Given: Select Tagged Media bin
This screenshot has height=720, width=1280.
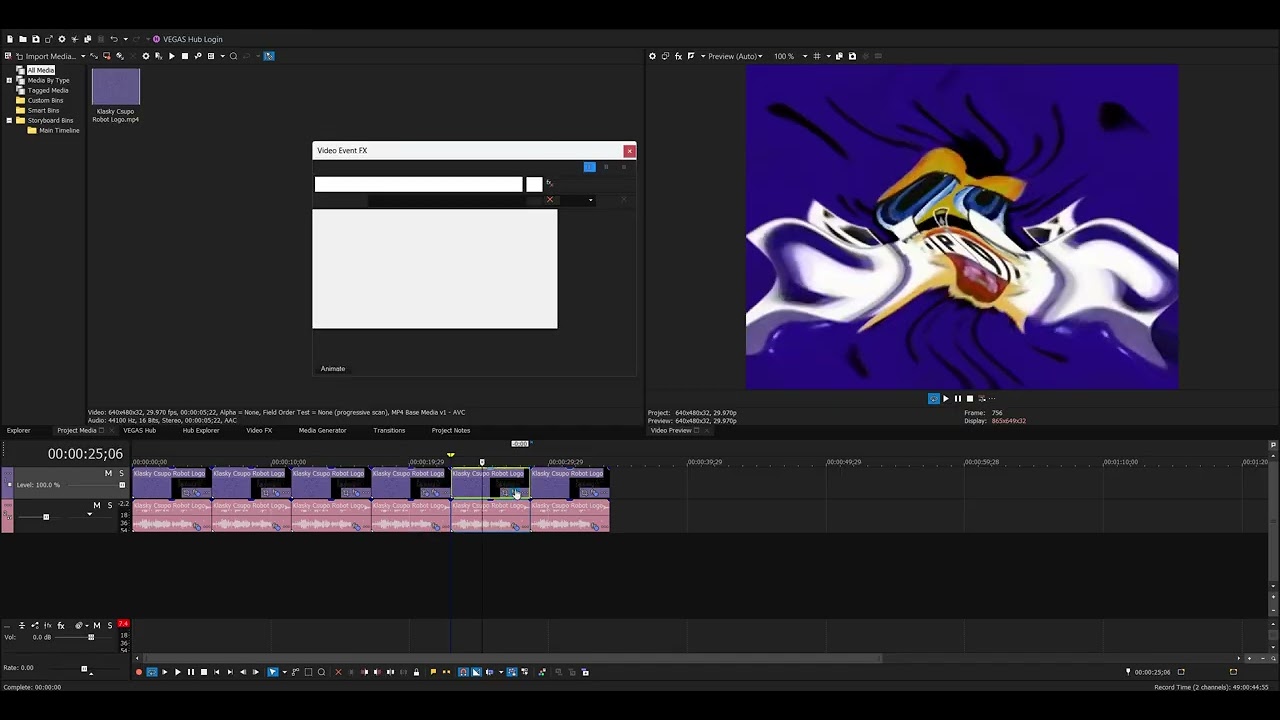Looking at the screenshot, I should point(48,90).
